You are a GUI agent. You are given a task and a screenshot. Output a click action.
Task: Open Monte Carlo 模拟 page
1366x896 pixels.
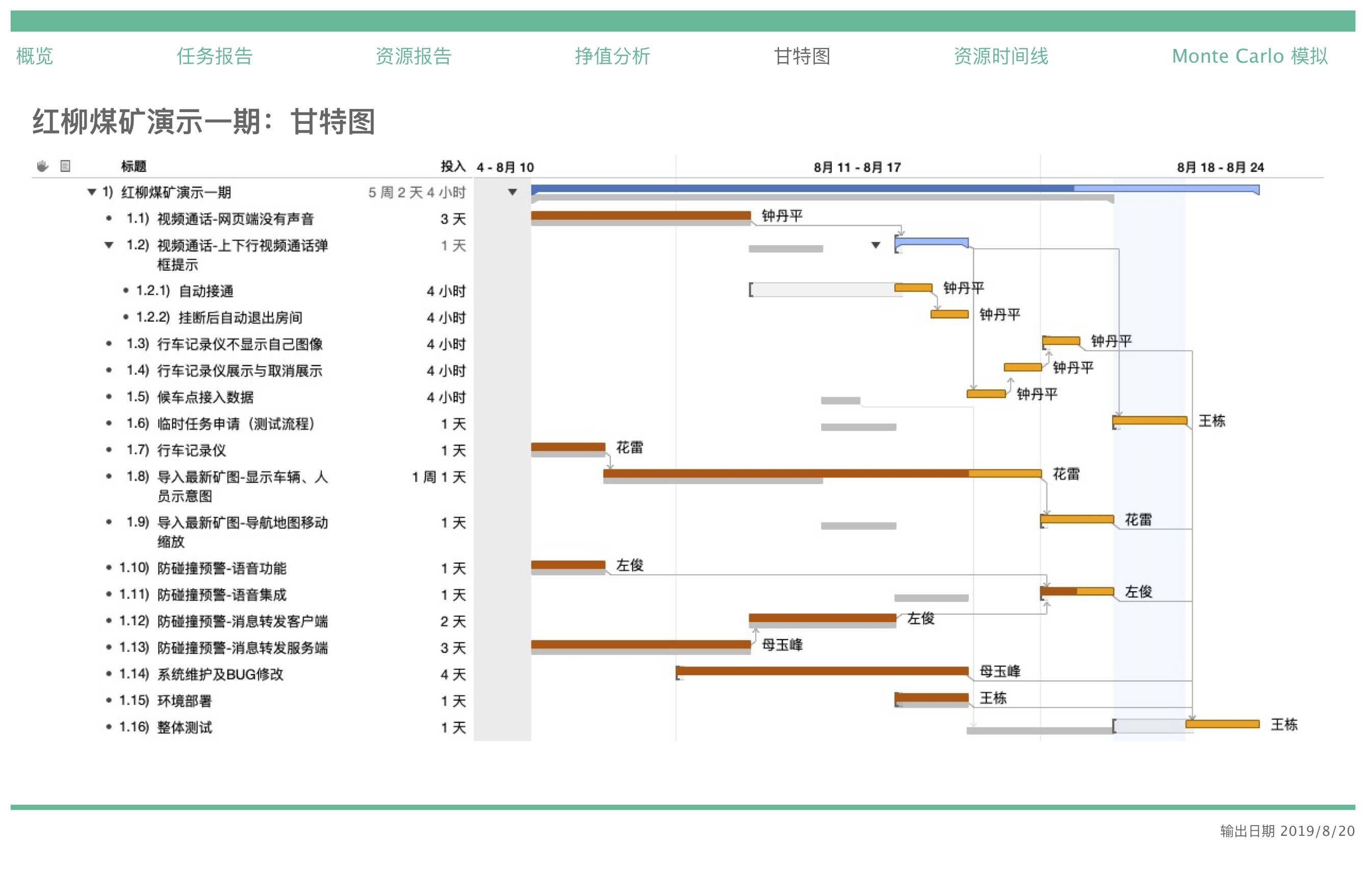[x=1249, y=56]
